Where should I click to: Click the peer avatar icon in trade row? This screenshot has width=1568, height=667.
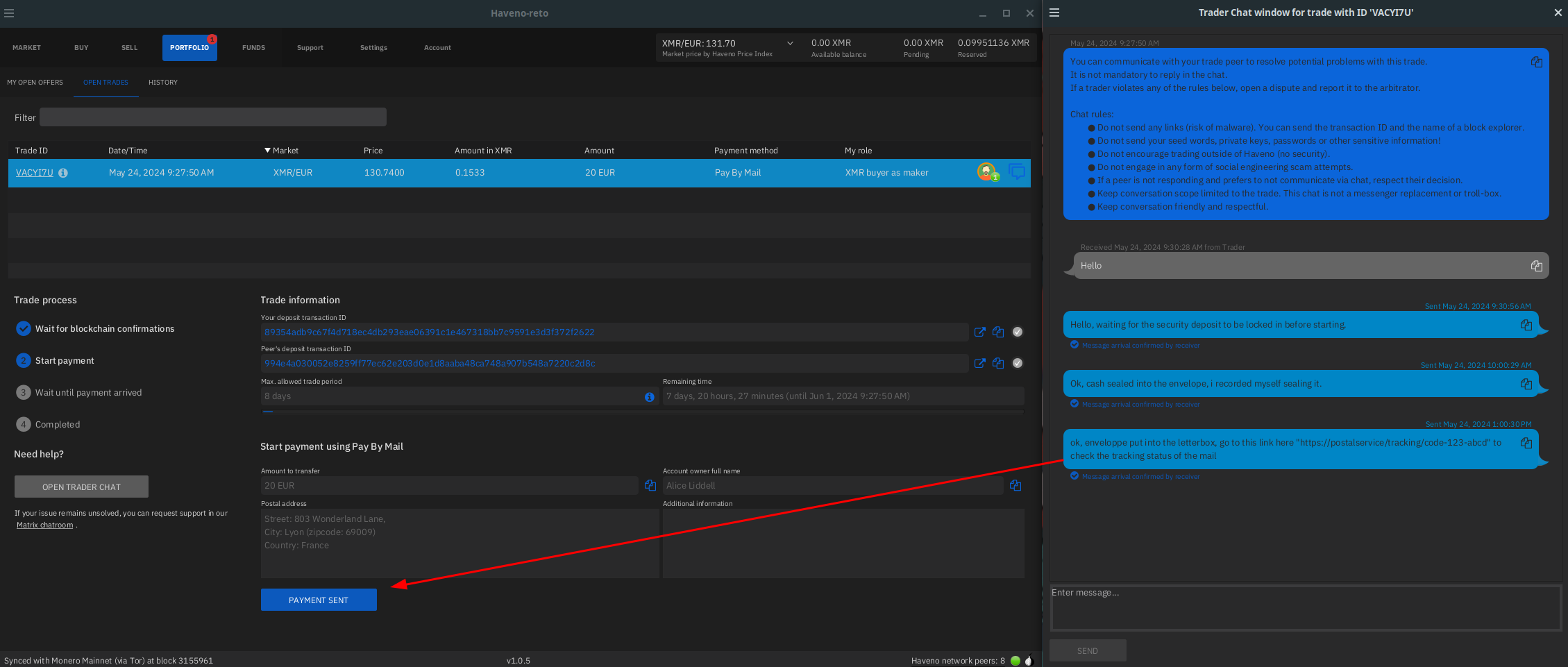tap(986, 171)
